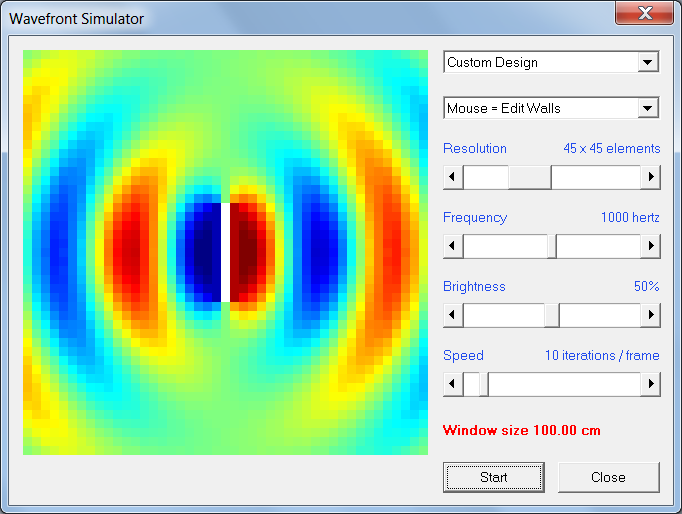The image size is (682, 514).
Task: Click the Brightness label
Action: tap(474, 287)
